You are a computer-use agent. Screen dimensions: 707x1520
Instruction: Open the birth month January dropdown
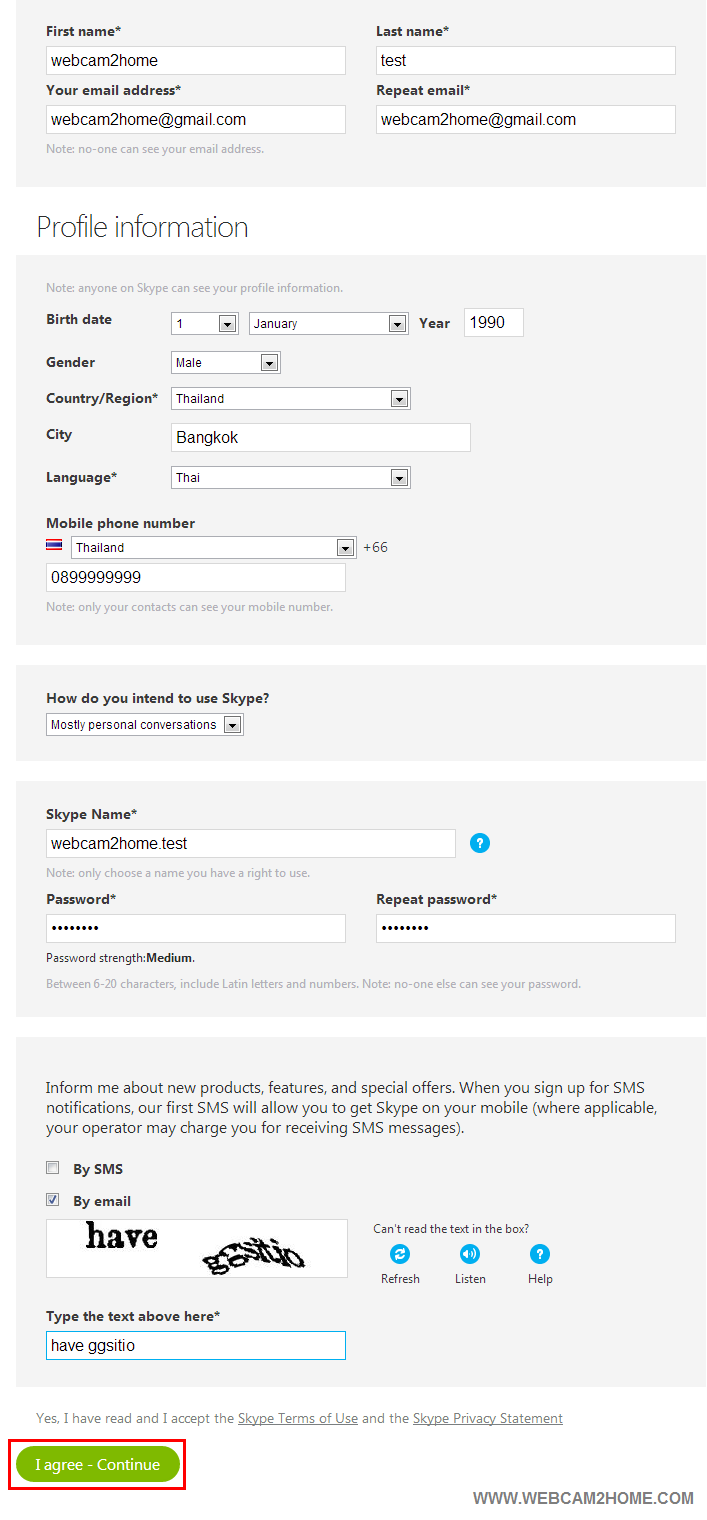pyautogui.click(x=328, y=324)
